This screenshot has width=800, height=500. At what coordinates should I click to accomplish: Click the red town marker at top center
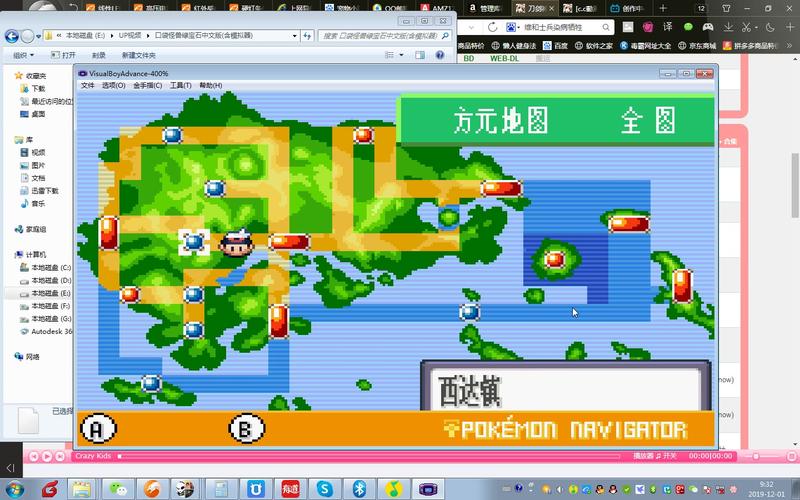click(x=363, y=135)
